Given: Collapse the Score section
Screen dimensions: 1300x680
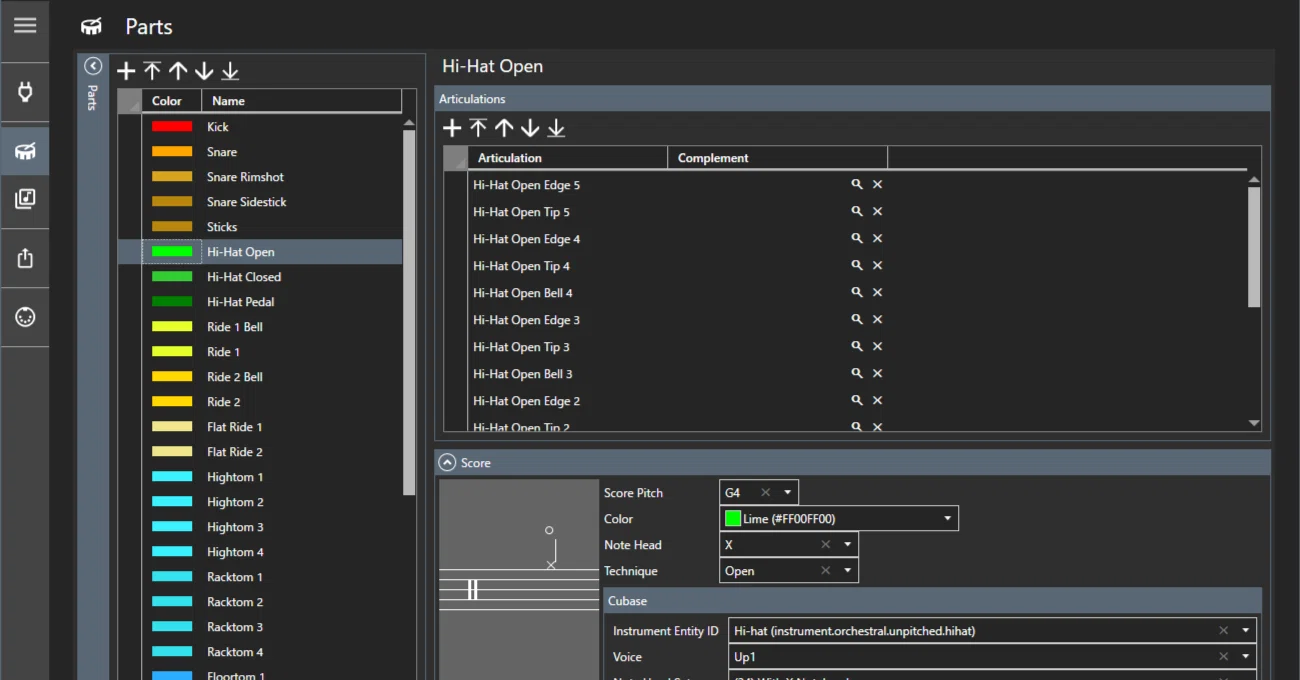Looking at the screenshot, I should click(x=447, y=463).
